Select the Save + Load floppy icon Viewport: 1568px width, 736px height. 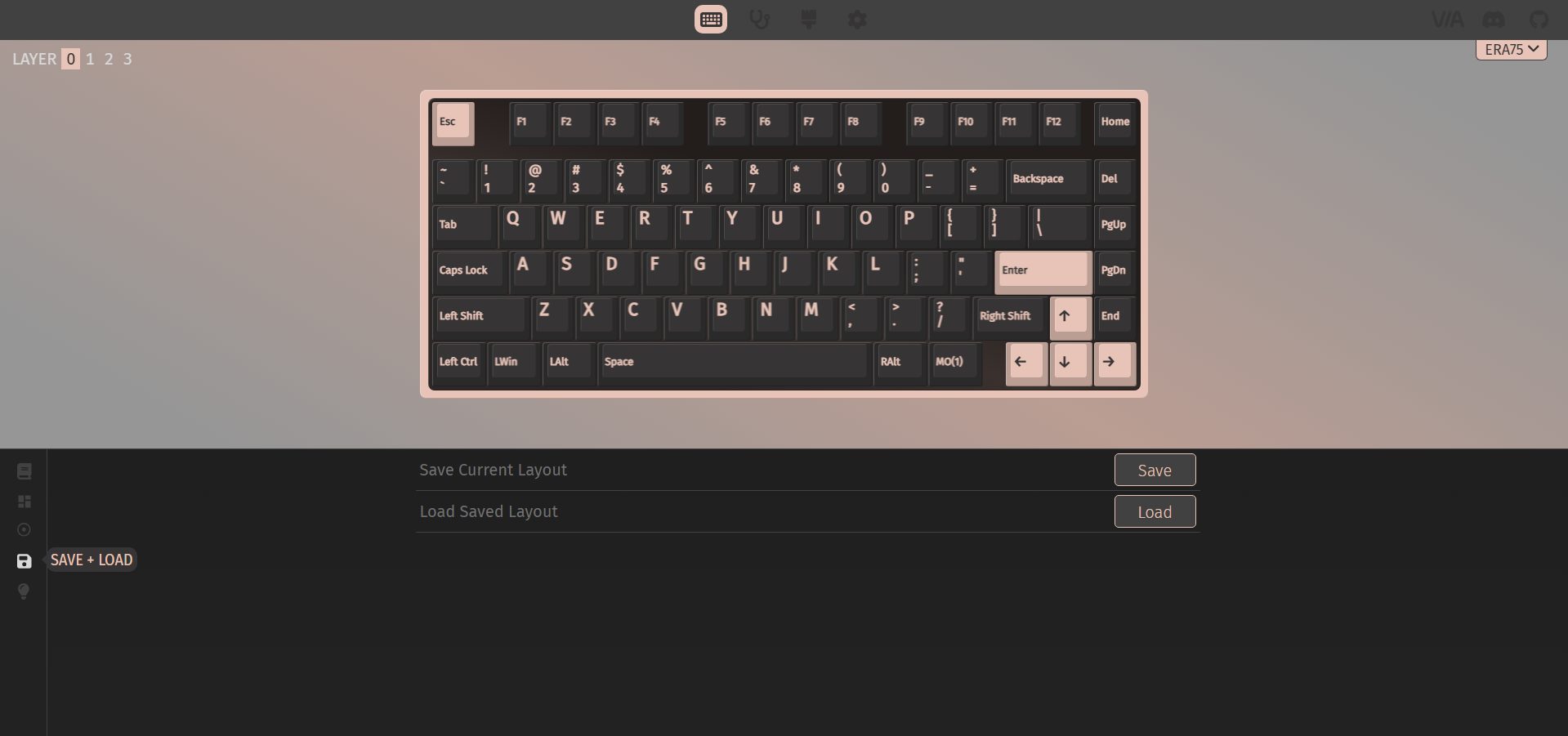24,561
